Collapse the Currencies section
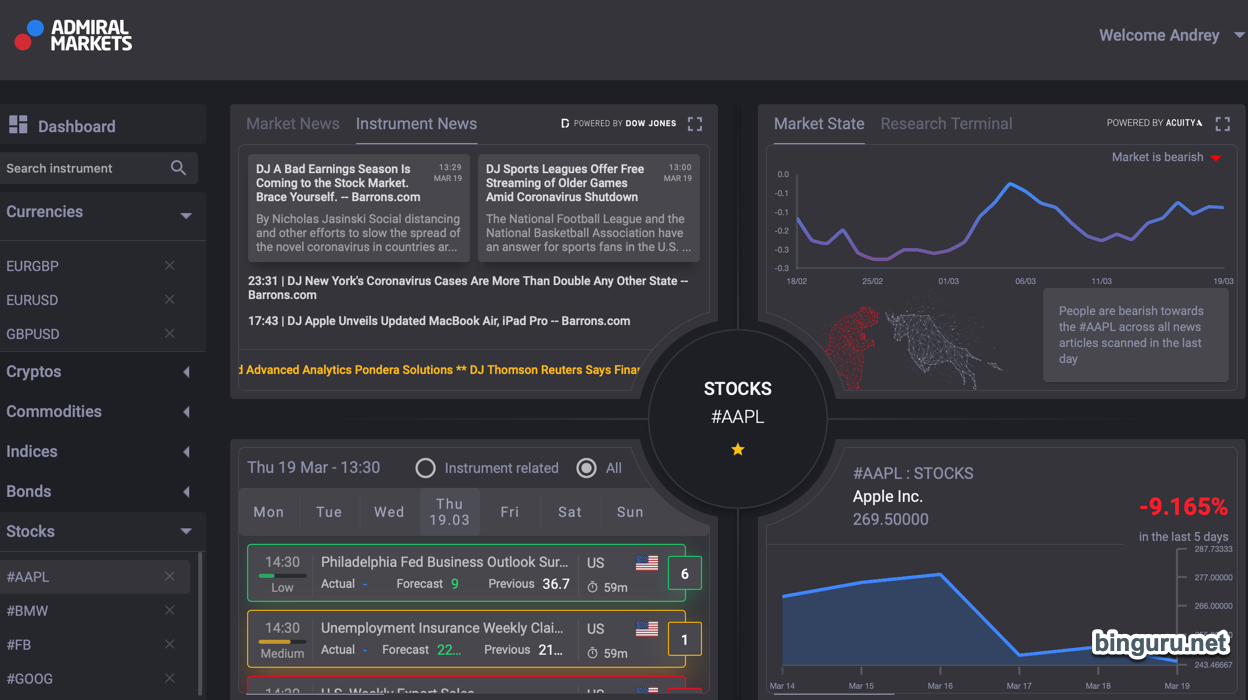1248x700 pixels. click(x=186, y=215)
